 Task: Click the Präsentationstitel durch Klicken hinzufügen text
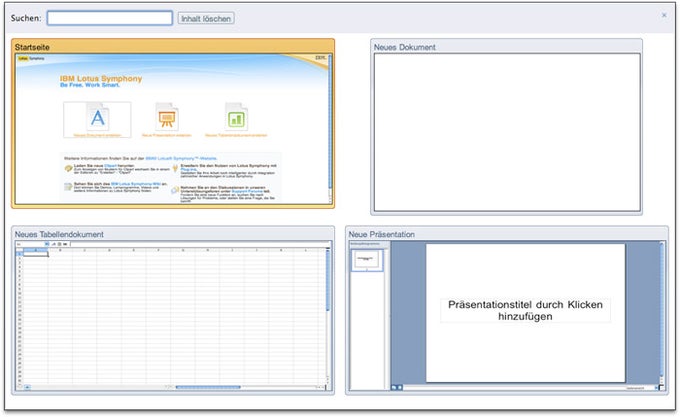click(525, 310)
